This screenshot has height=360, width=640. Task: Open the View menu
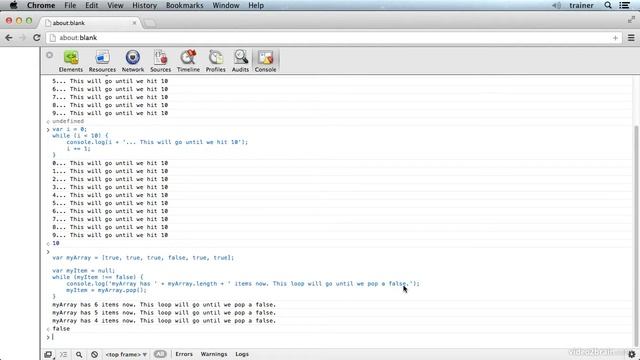click(x=115, y=5)
